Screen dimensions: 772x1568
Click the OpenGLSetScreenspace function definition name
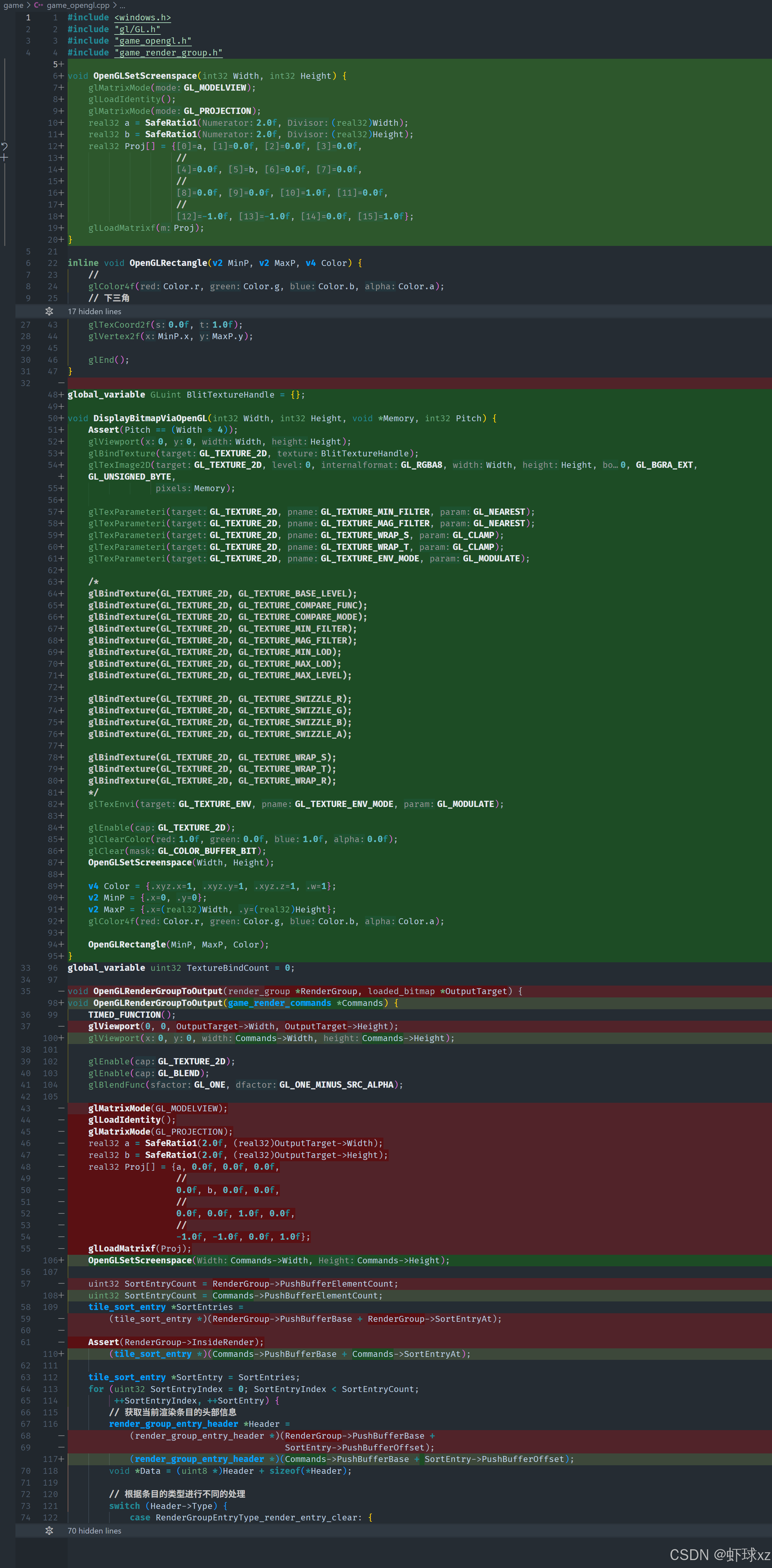(145, 76)
